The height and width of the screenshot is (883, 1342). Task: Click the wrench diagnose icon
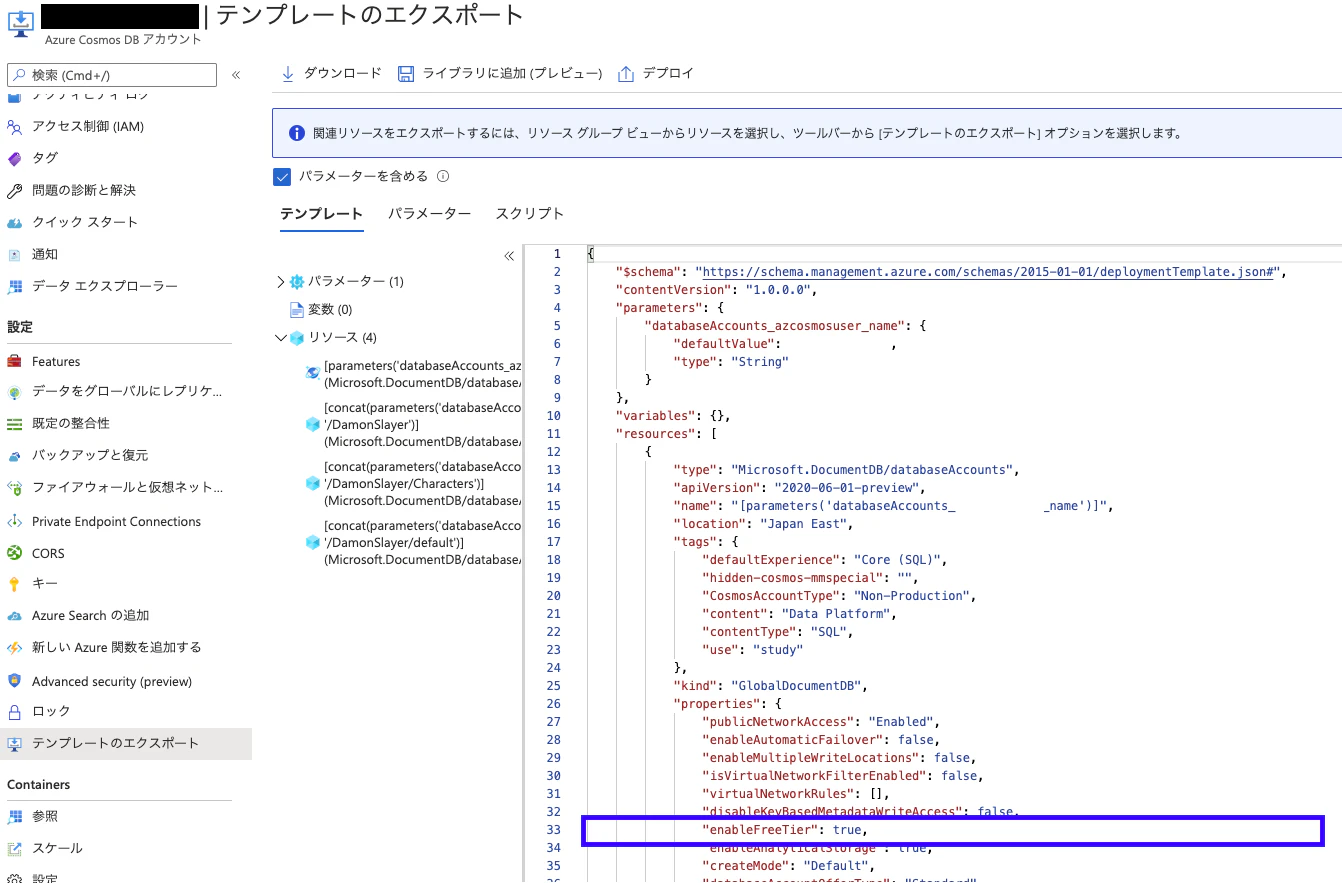(x=14, y=190)
